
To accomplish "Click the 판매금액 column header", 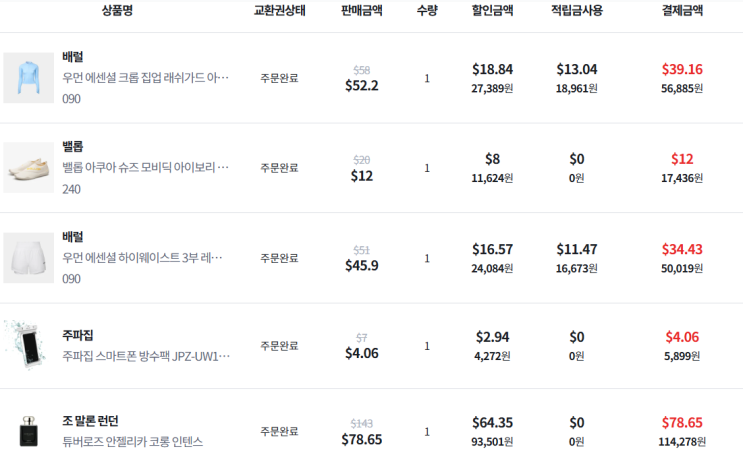I will coord(361,11).
